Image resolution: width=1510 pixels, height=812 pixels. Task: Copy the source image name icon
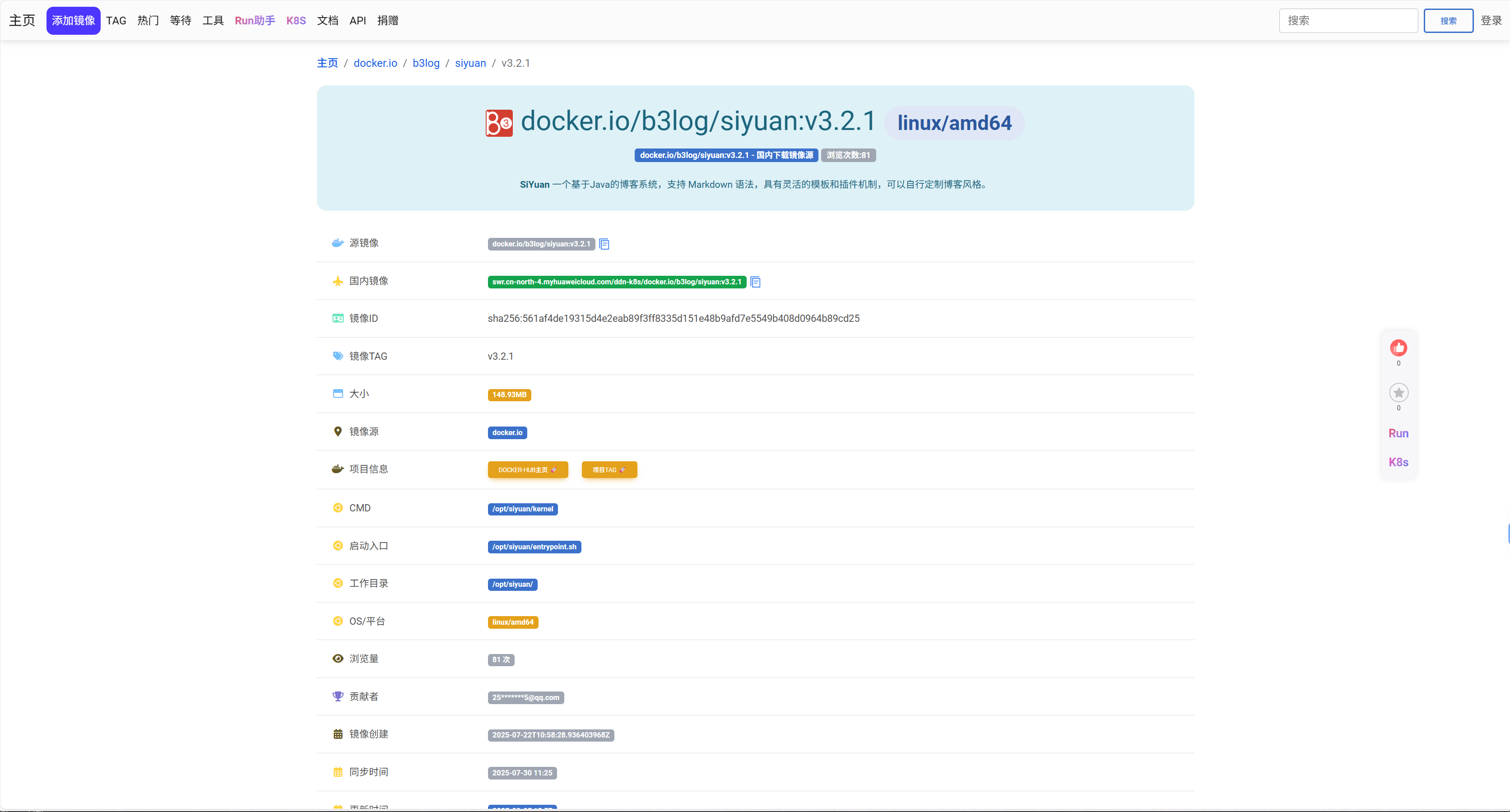click(x=604, y=245)
